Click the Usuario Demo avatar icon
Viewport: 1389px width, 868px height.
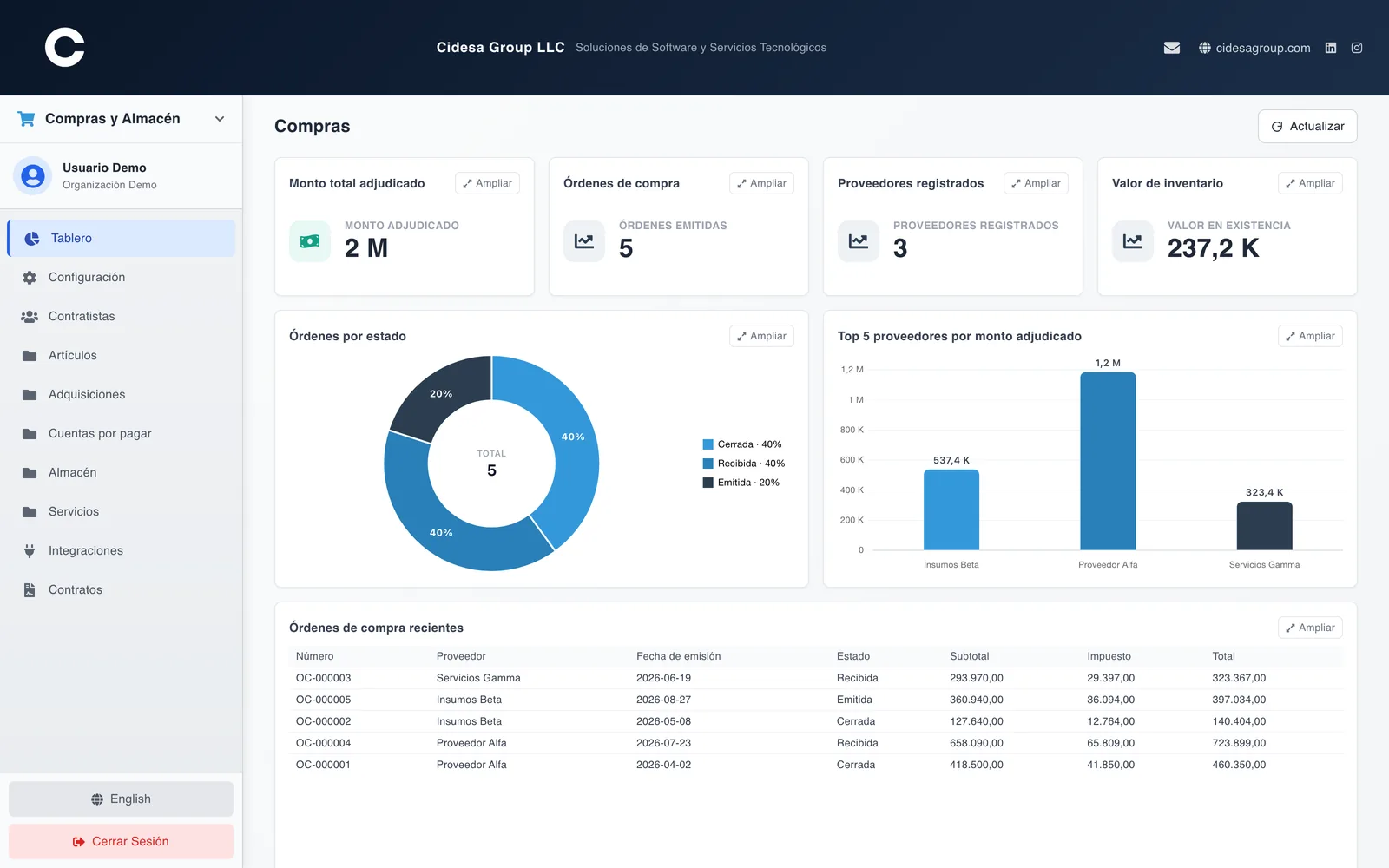point(33,176)
